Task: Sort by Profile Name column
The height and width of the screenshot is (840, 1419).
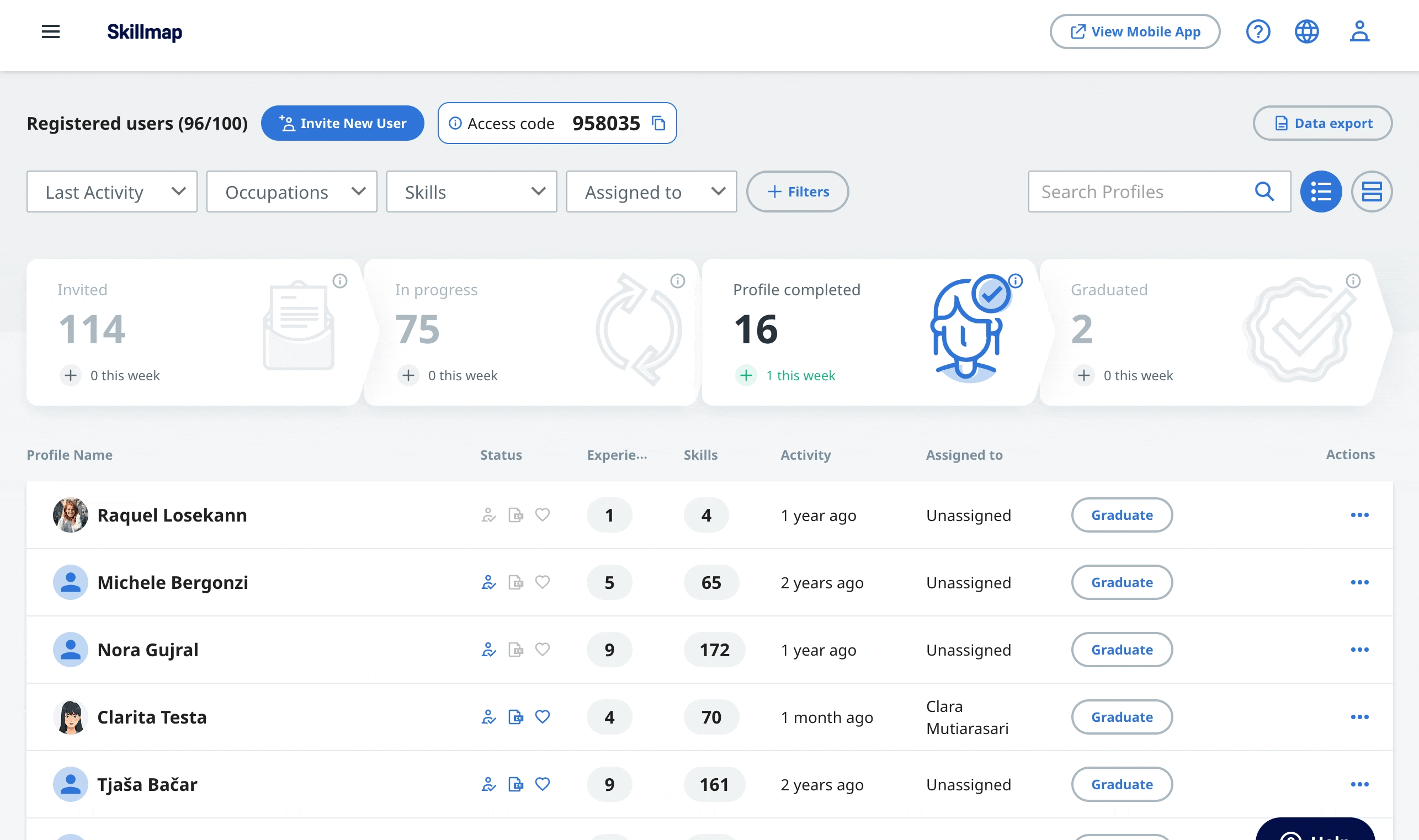Action: [x=70, y=455]
